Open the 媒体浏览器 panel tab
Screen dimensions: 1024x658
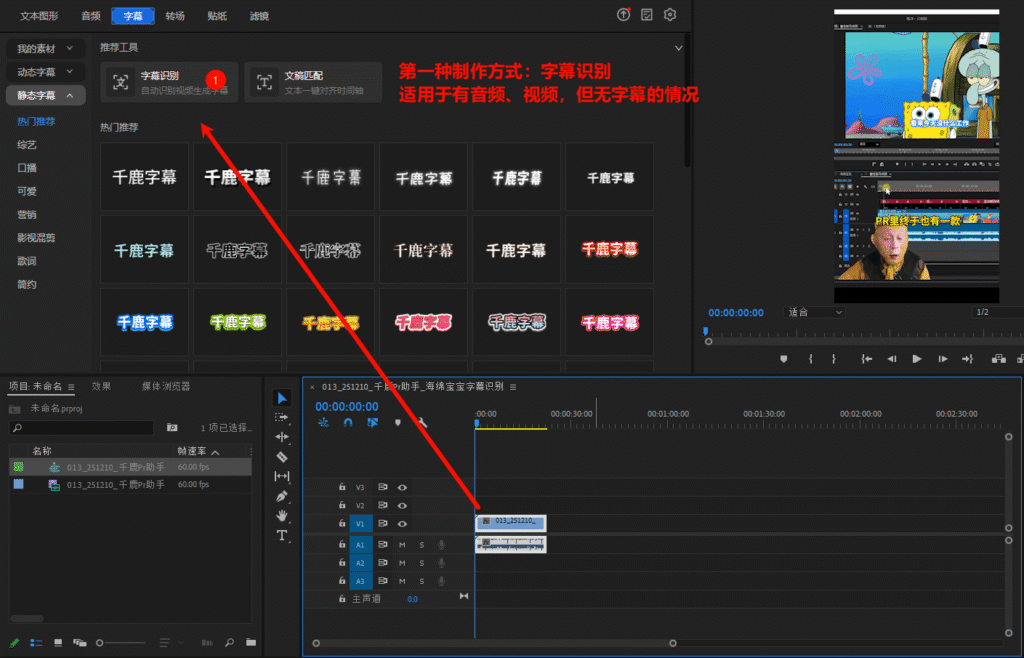(x=165, y=386)
